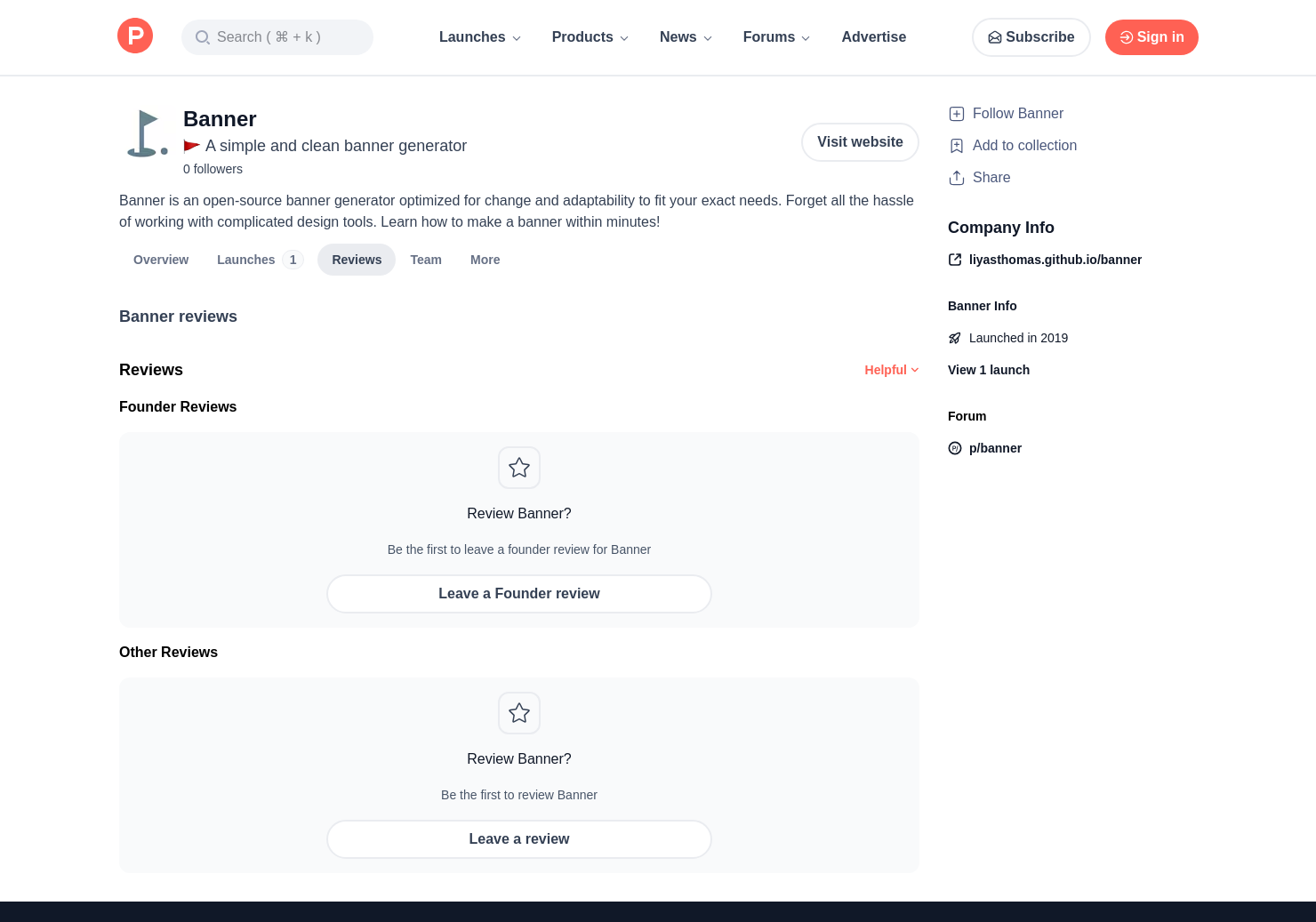Click the Banner product title

pyautogui.click(x=220, y=119)
